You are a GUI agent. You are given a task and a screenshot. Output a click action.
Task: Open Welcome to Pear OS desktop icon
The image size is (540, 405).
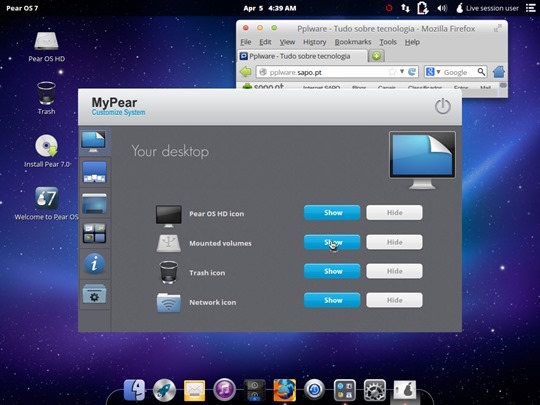pos(46,203)
